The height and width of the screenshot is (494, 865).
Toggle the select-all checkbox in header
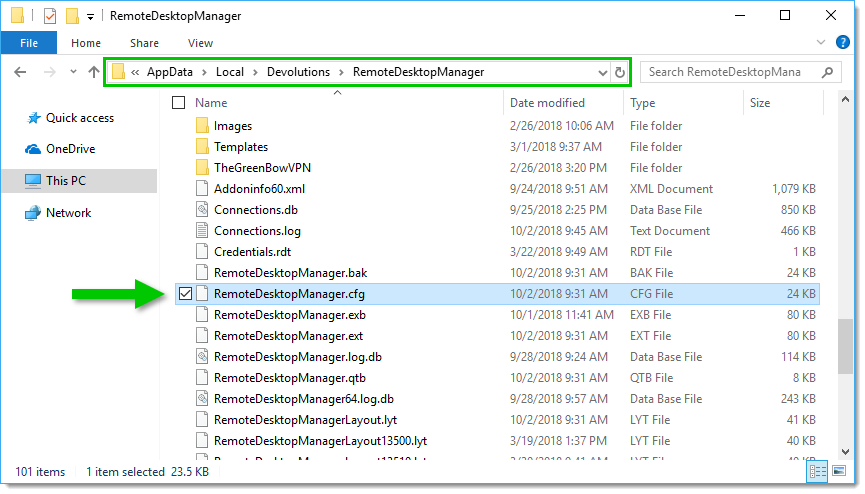pyautogui.click(x=178, y=103)
